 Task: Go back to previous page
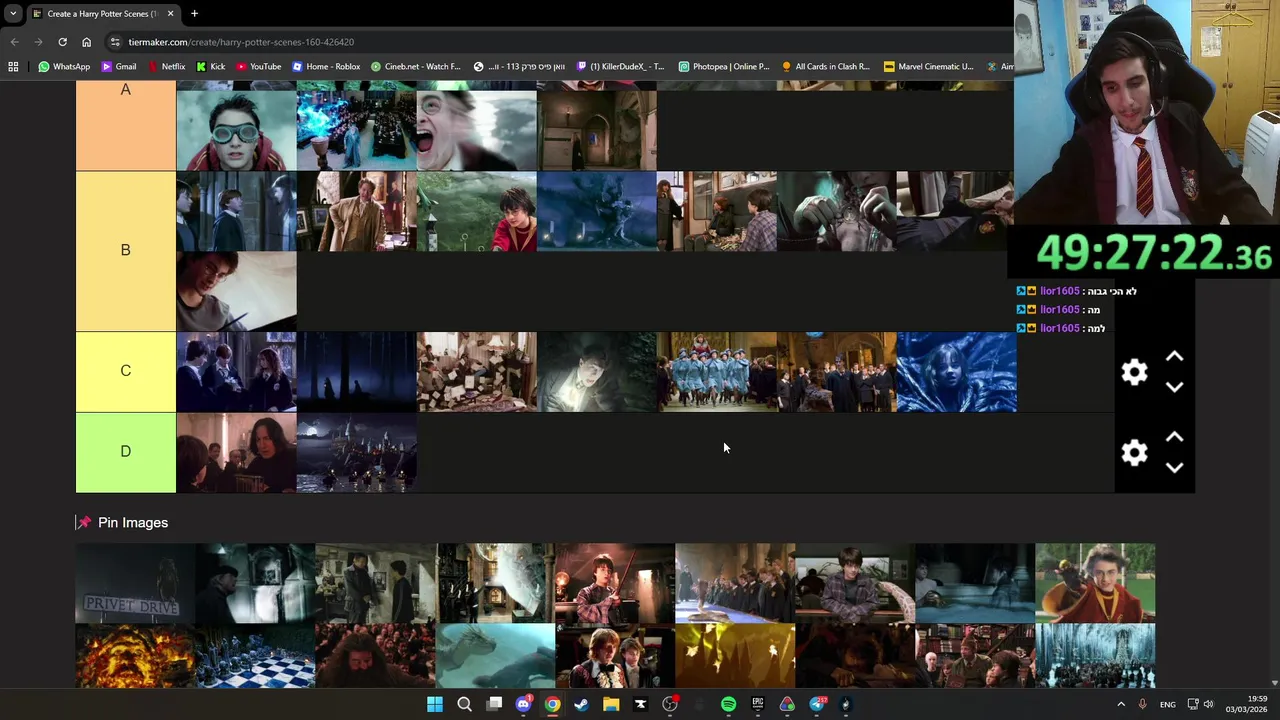coord(14,42)
